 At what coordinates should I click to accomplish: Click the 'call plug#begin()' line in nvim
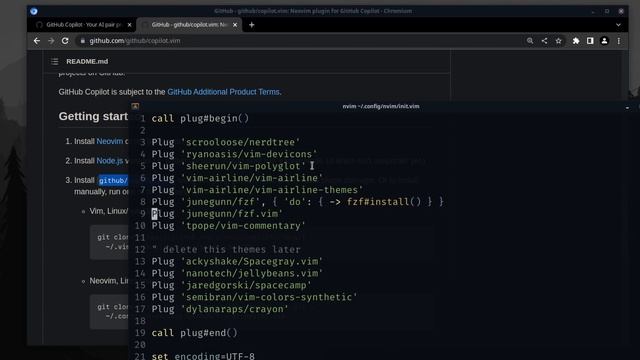pos(200,118)
